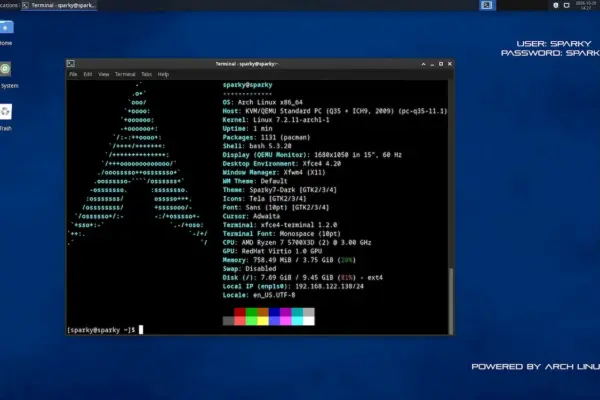The height and width of the screenshot is (400, 600).
Task: Click the terminal window's title bar icon
Action: coord(71,64)
